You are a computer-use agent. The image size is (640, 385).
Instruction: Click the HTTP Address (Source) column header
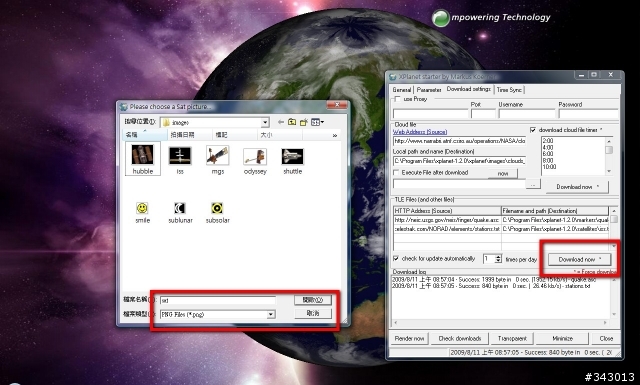coord(447,211)
